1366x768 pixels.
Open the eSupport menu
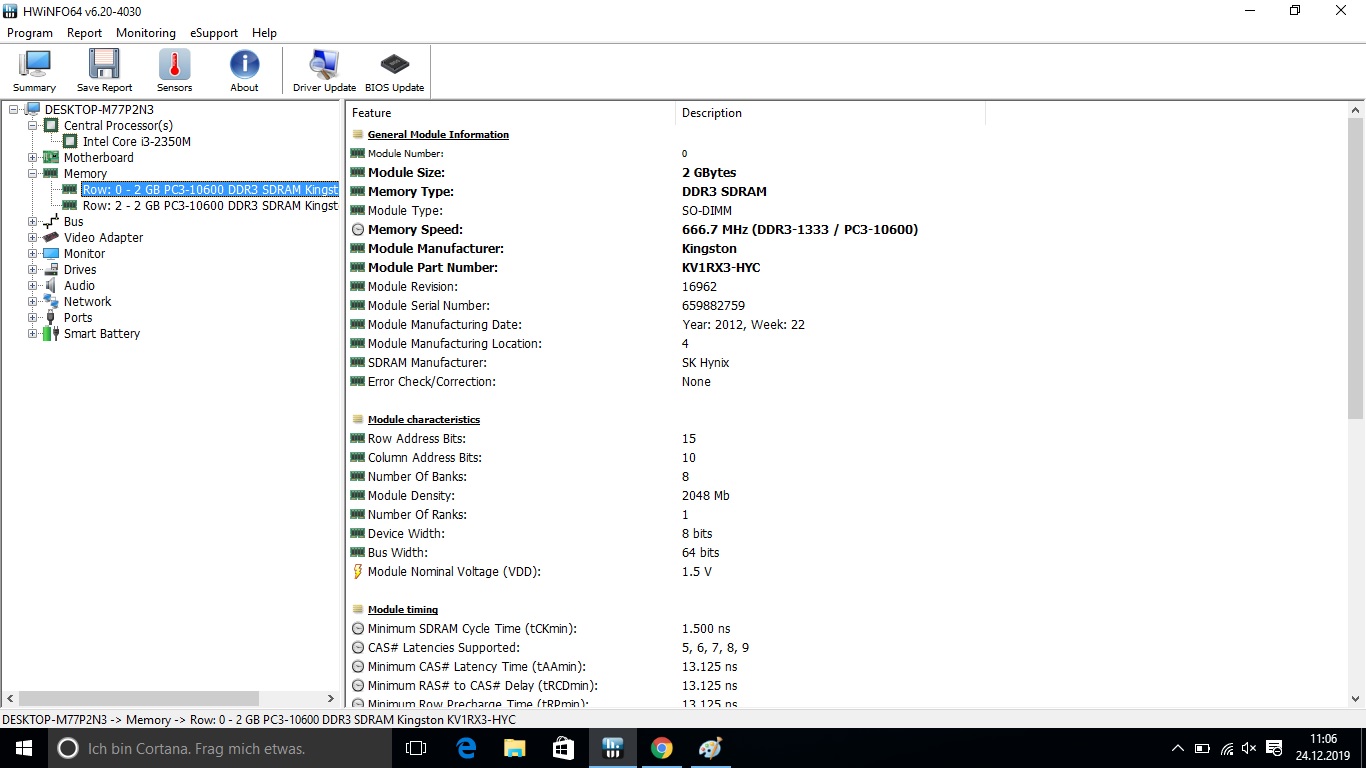pos(214,33)
